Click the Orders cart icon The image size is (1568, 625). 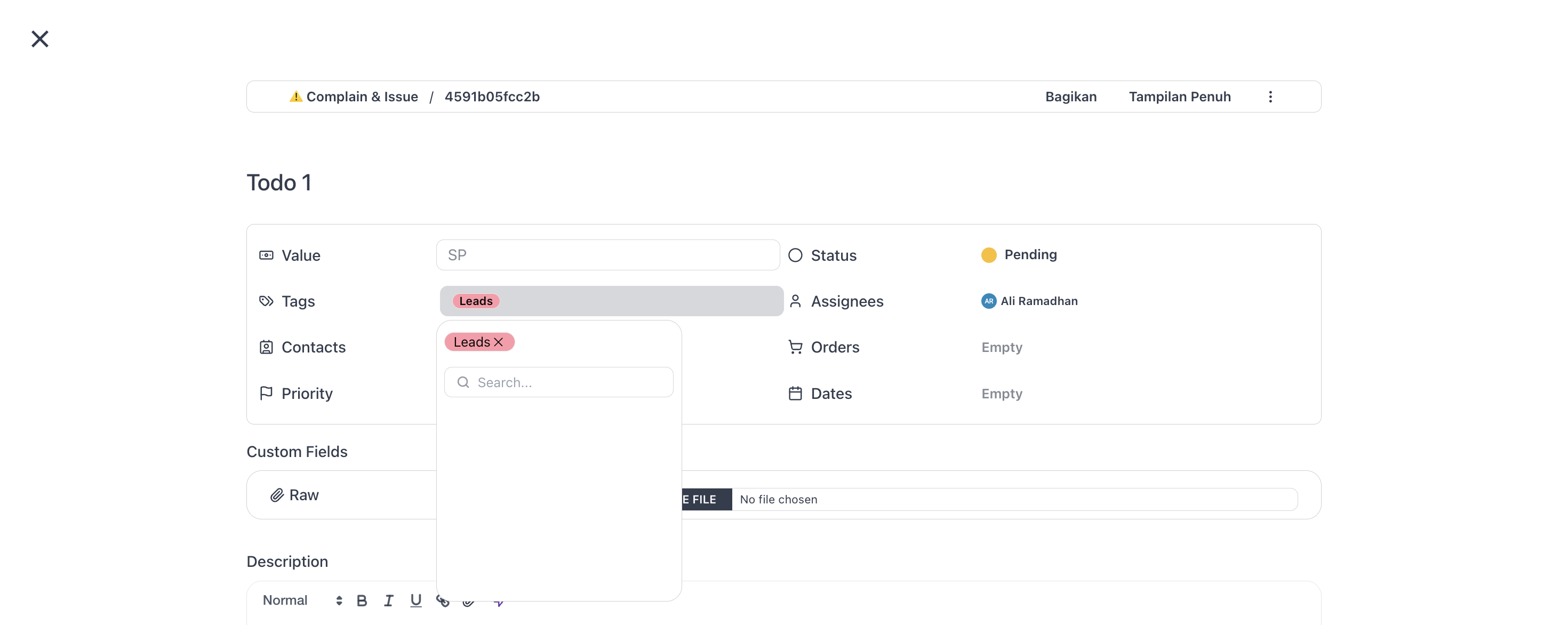click(795, 347)
